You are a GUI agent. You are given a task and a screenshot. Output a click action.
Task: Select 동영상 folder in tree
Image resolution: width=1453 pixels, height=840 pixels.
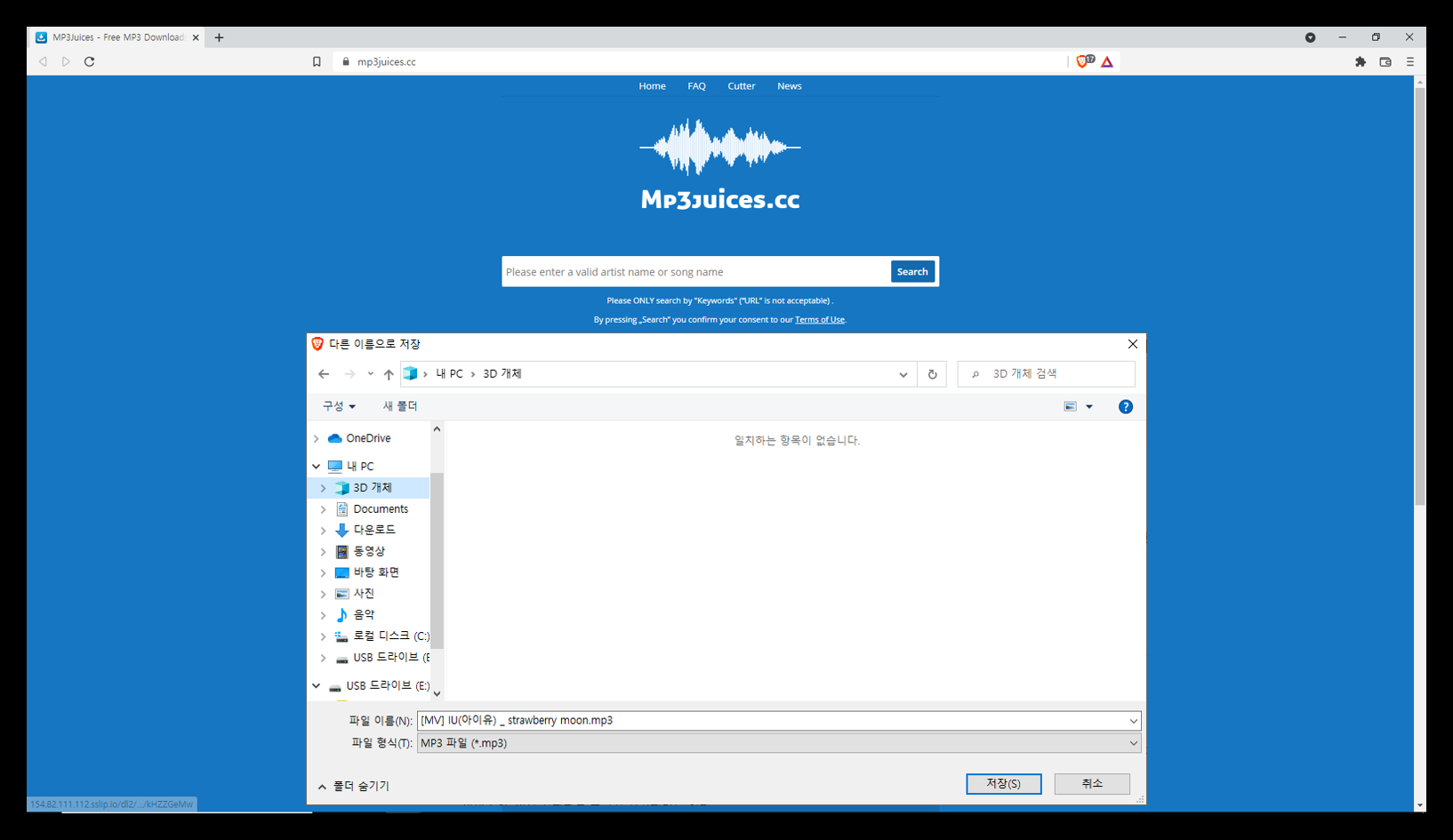click(x=369, y=551)
